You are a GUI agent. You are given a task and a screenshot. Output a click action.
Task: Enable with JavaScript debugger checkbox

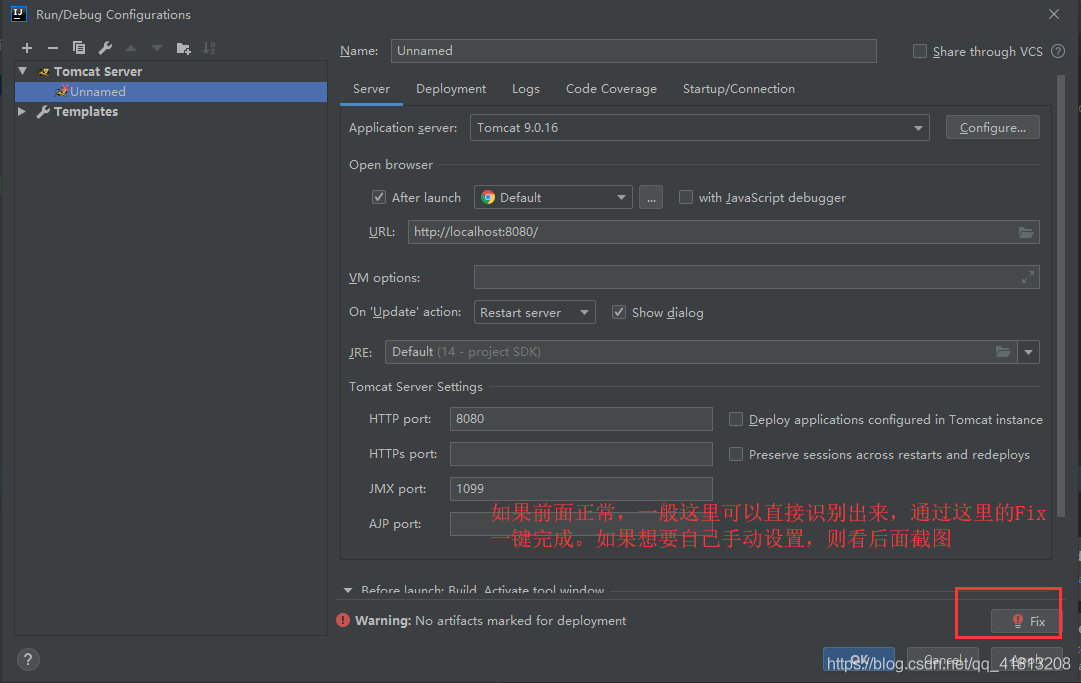[686, 197]
